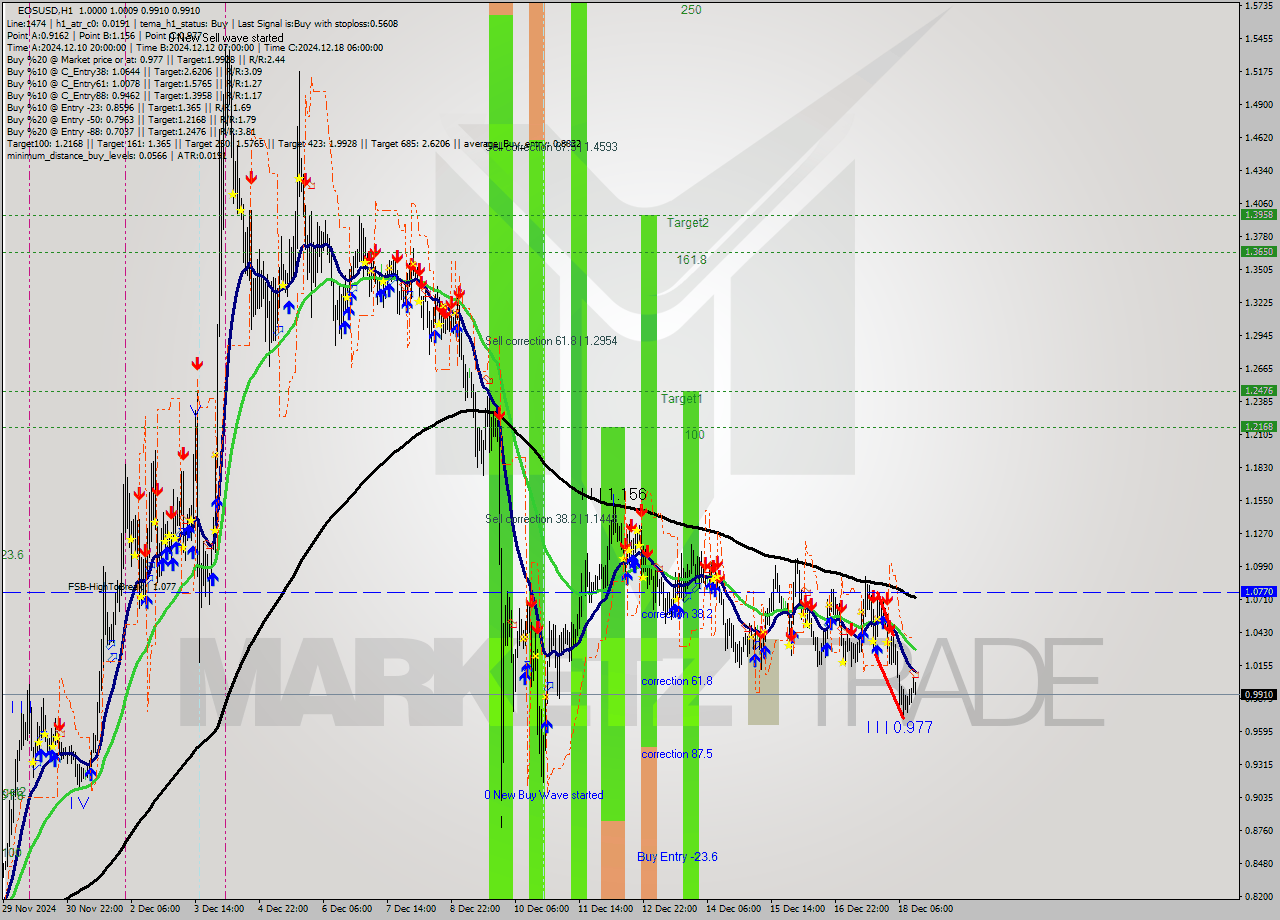Click the 'Buy %20 @ Entry -50: 0.7963' line

[131, 119]
